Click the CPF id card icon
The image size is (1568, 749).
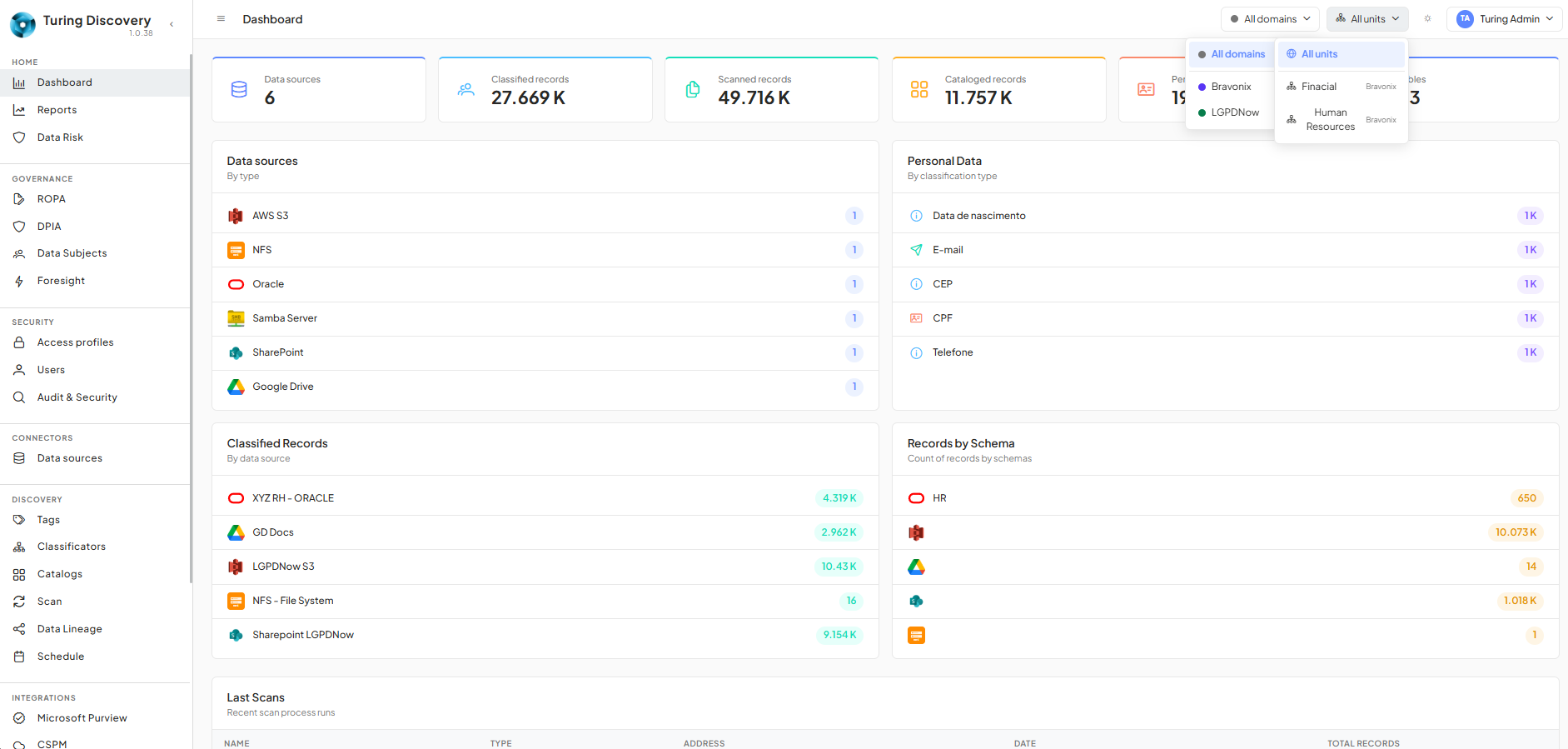pyautogui.click(x=916, y=318)
